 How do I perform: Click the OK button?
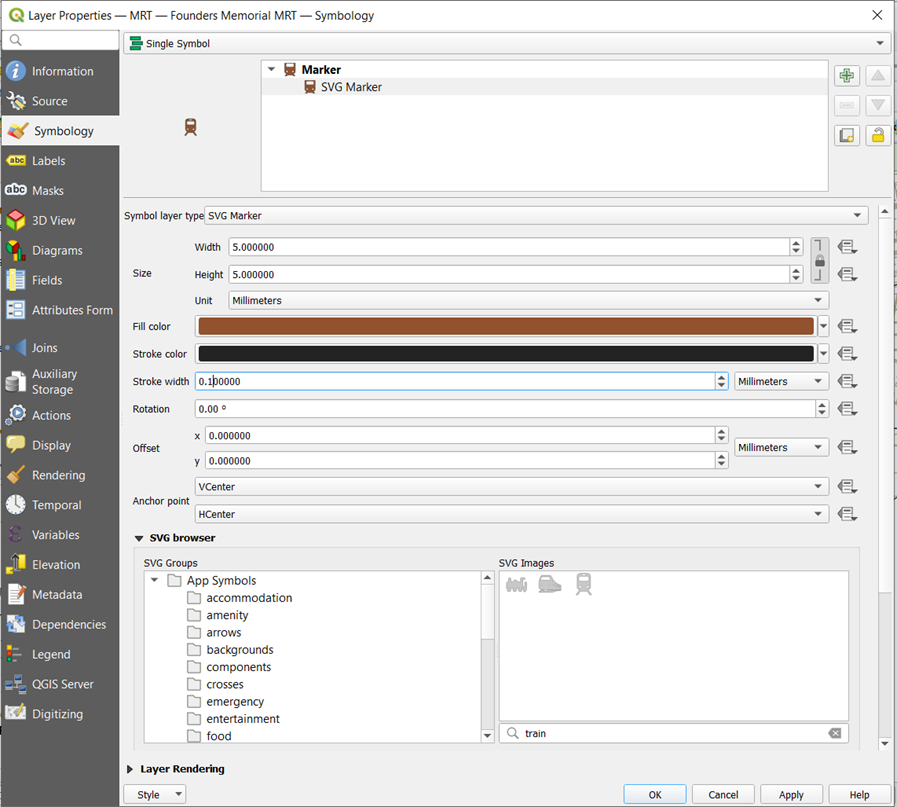(x=655, y=795)
